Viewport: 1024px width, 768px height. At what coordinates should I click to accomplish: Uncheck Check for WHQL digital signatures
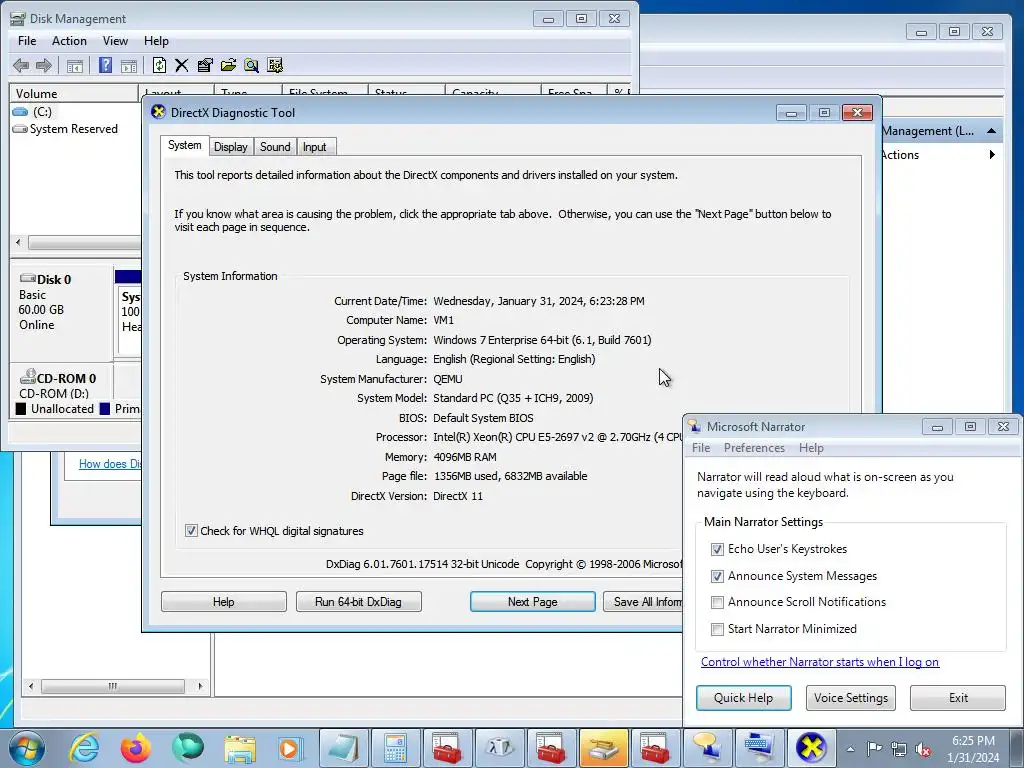[x=191, y=531]
